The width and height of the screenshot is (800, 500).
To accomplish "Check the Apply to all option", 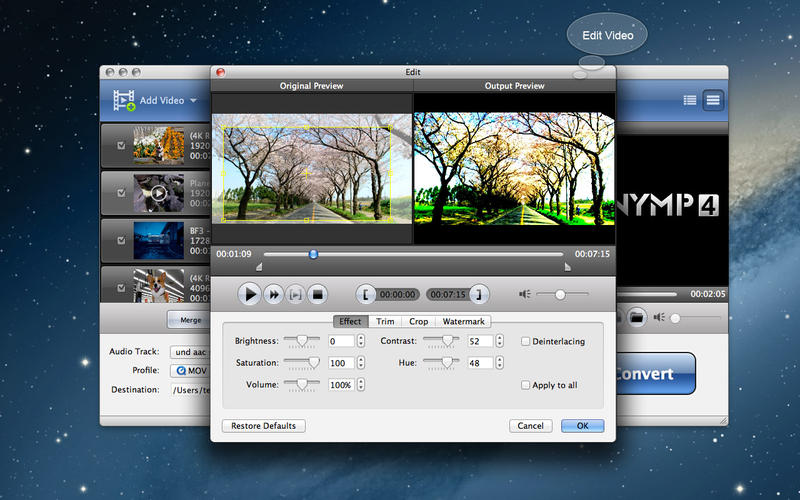I will [526, 385].
